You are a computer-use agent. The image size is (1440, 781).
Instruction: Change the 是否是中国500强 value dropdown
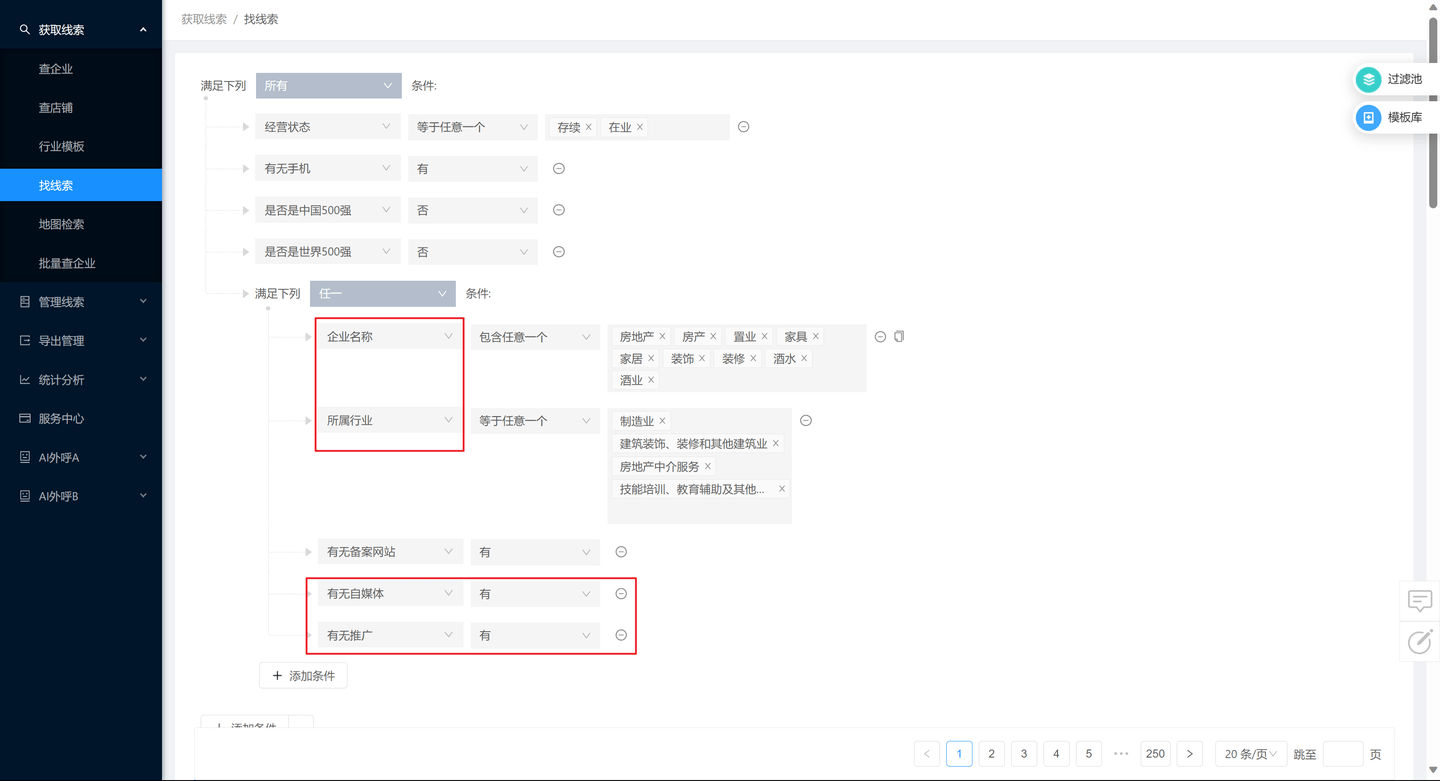click(x=472, y=210)
